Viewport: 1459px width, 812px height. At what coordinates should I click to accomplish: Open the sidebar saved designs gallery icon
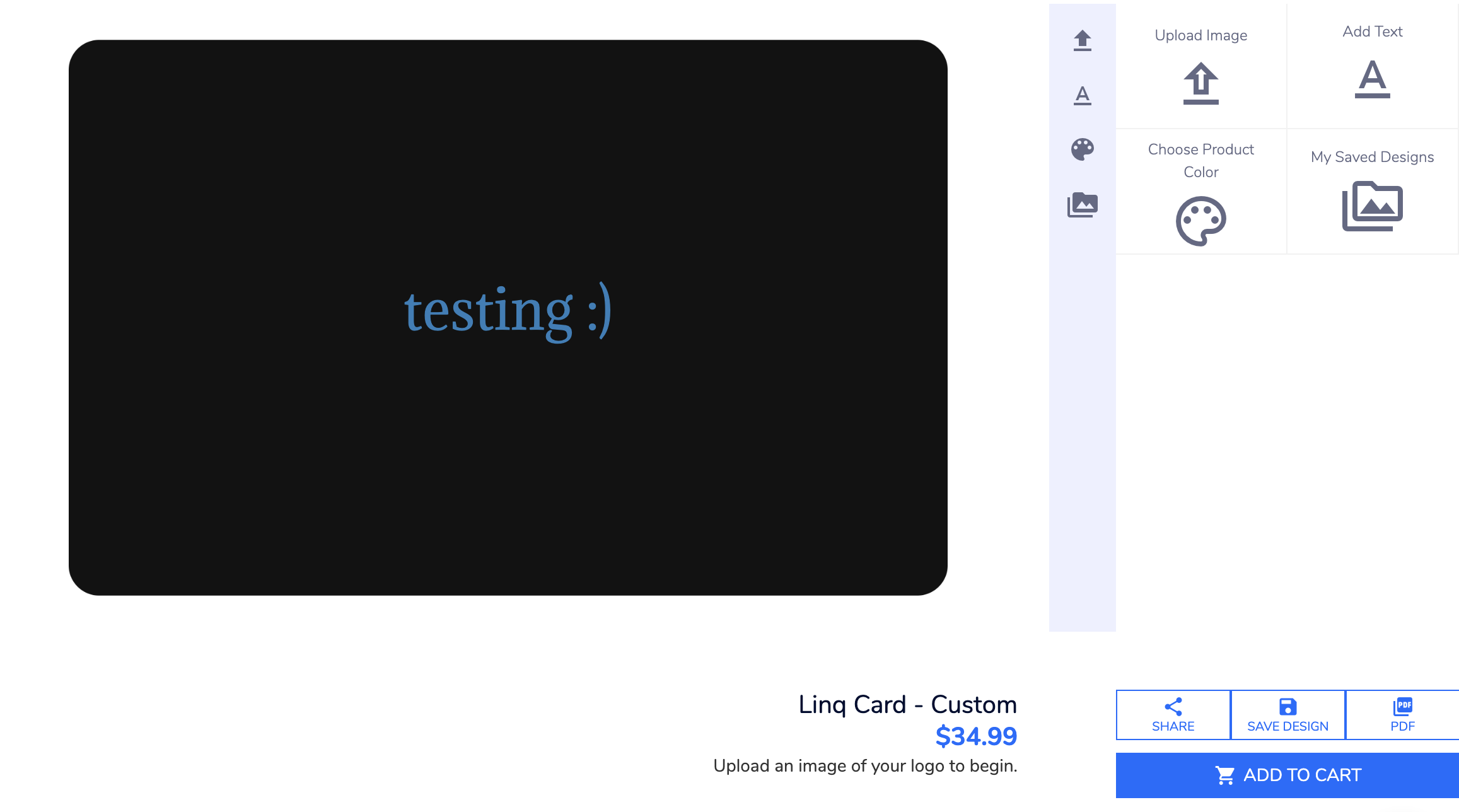[x=1082, y=205]
